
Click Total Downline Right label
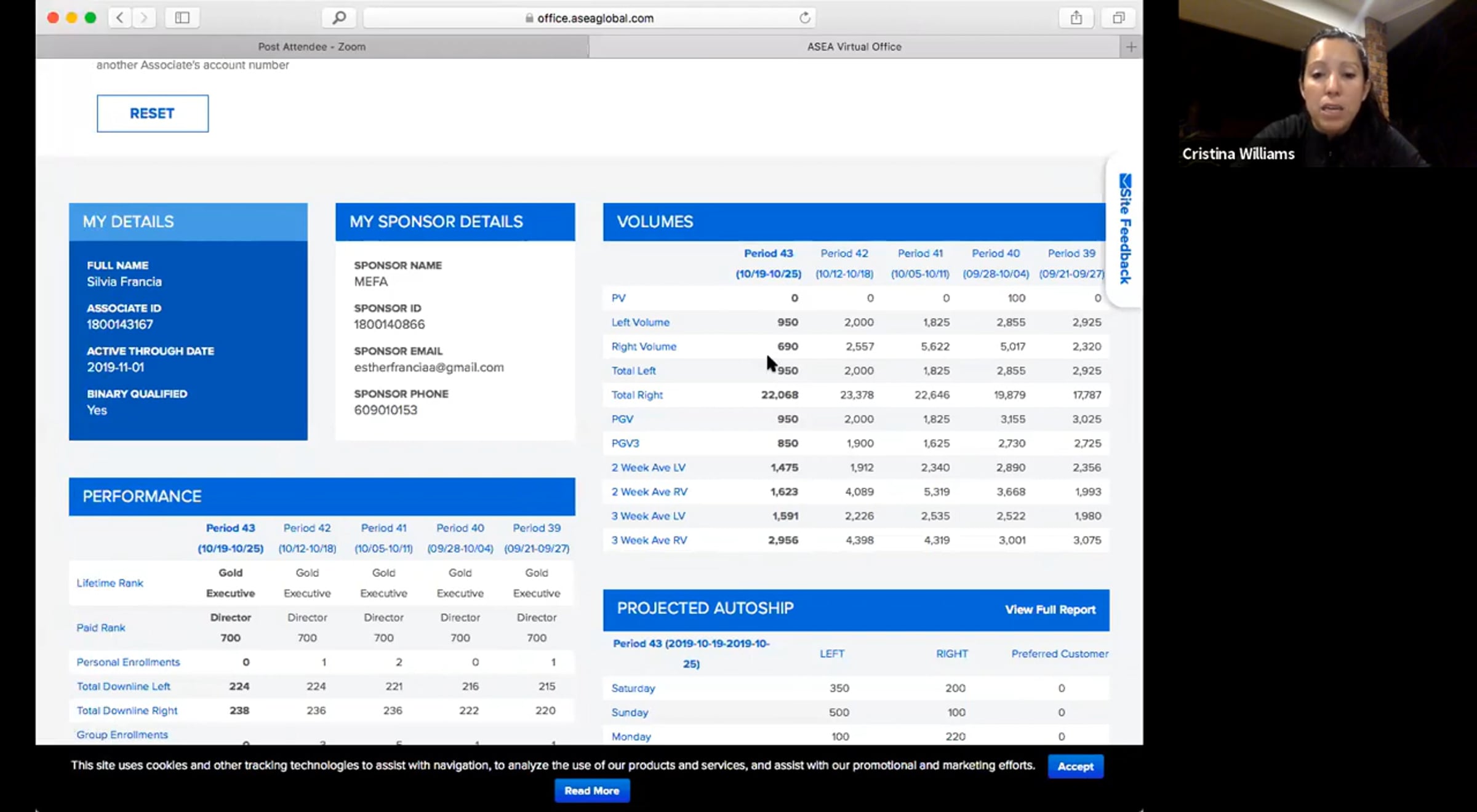[x=127, y=710]
